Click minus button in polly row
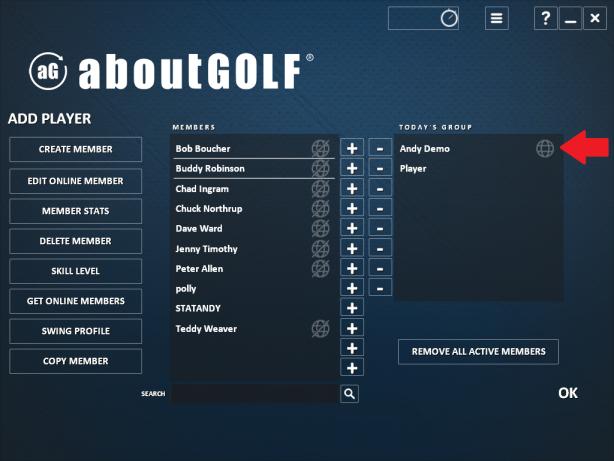 380,288
